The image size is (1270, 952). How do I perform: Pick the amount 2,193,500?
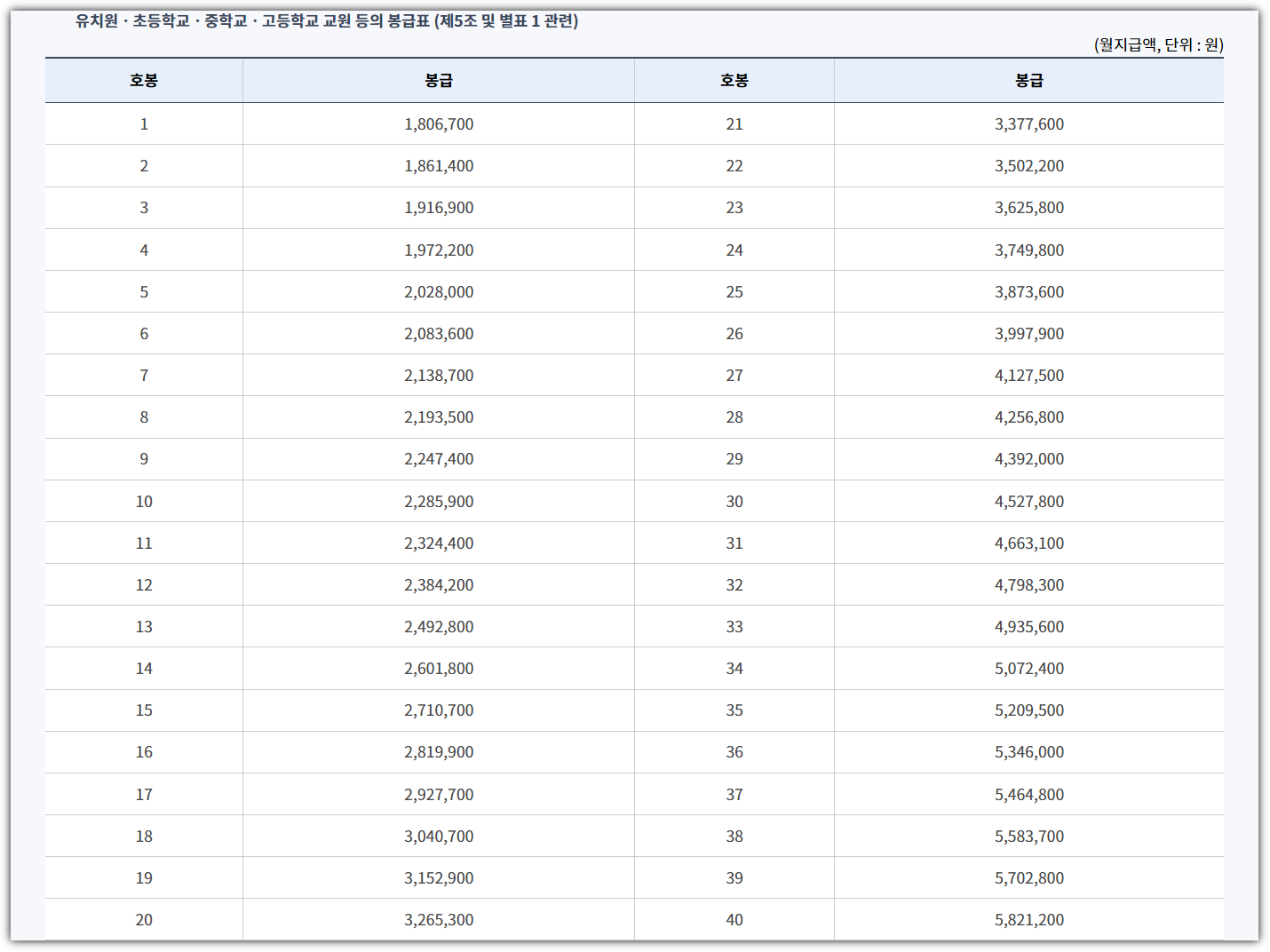439,417
